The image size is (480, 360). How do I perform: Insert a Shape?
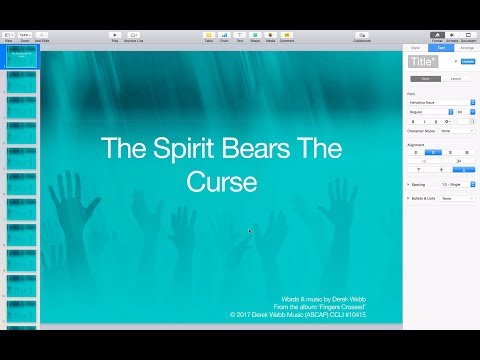255,35
